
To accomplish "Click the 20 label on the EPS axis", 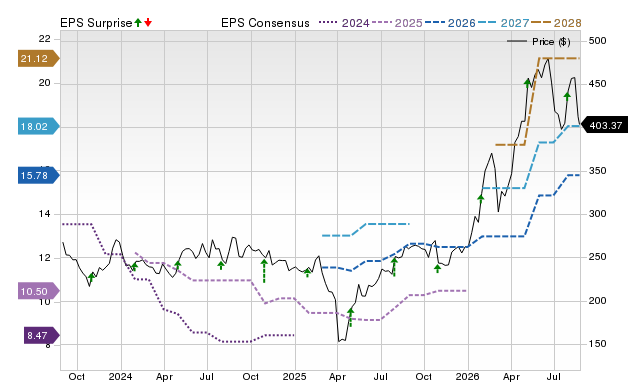I will pos(44,83).
